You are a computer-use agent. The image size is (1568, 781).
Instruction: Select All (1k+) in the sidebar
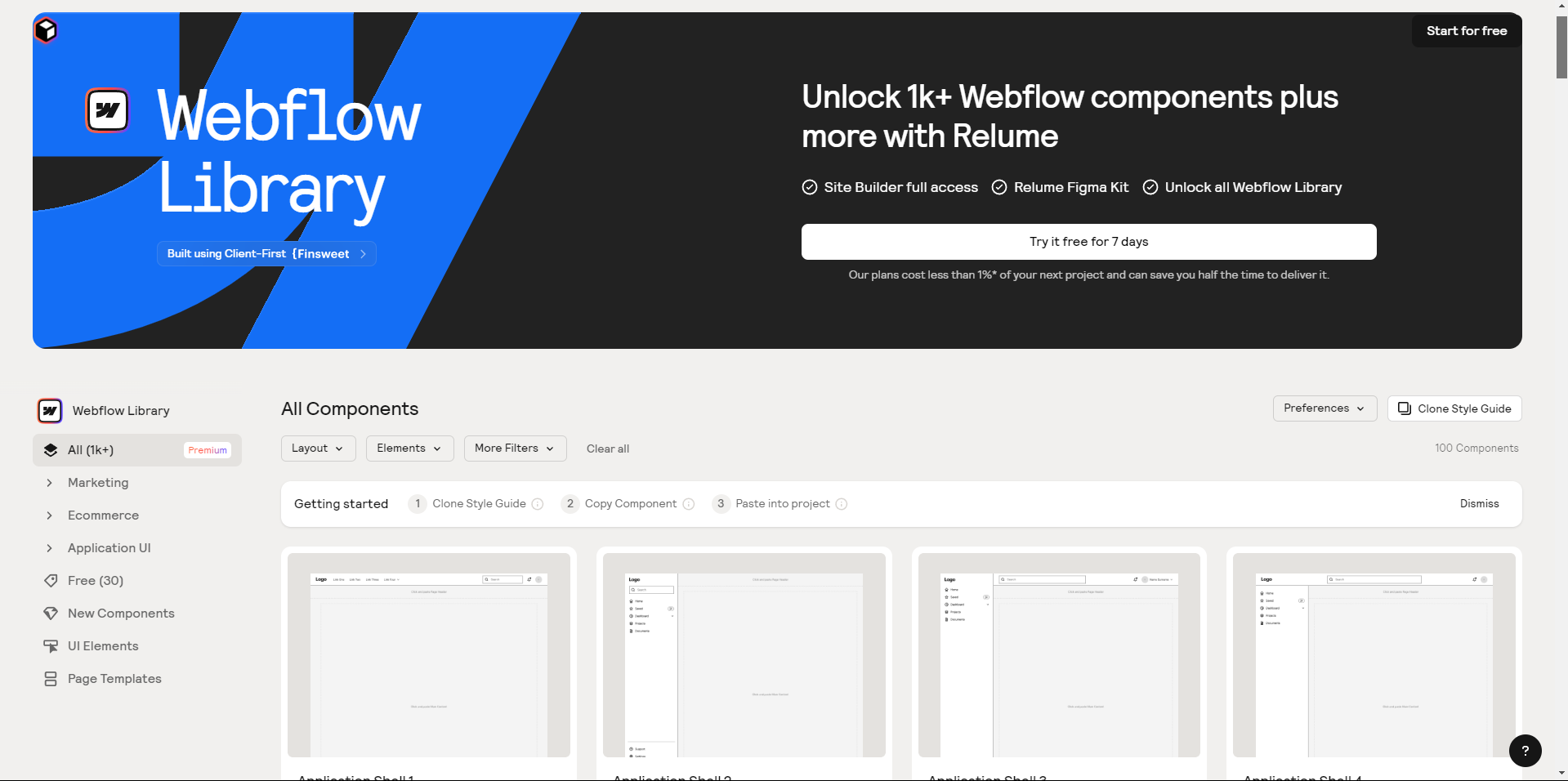click(x=137, y=450)
